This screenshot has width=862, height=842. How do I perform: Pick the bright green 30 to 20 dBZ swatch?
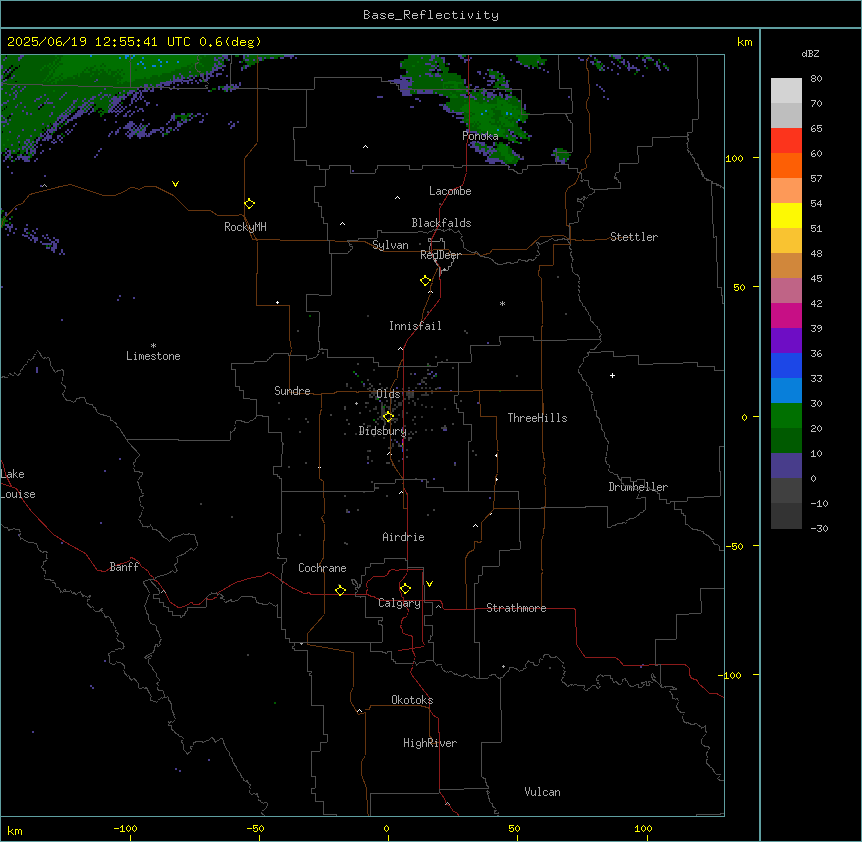tap(786, 416)
